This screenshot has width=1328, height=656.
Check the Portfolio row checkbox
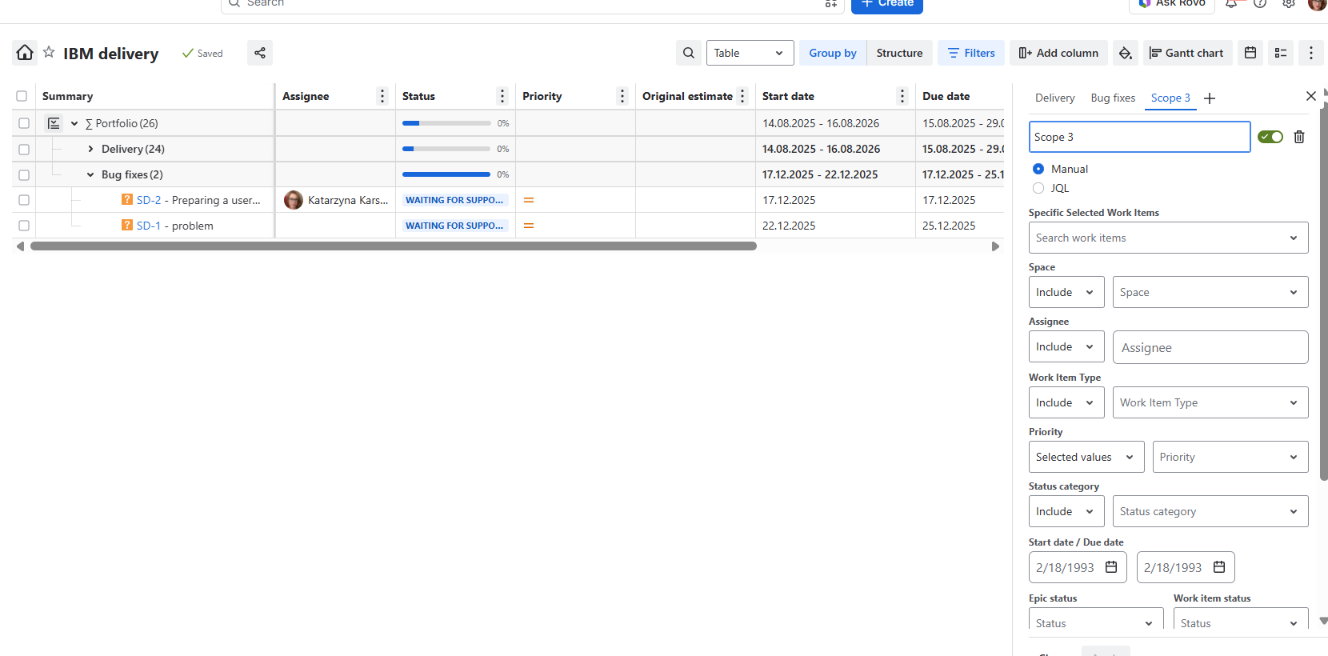pos(23,123)
